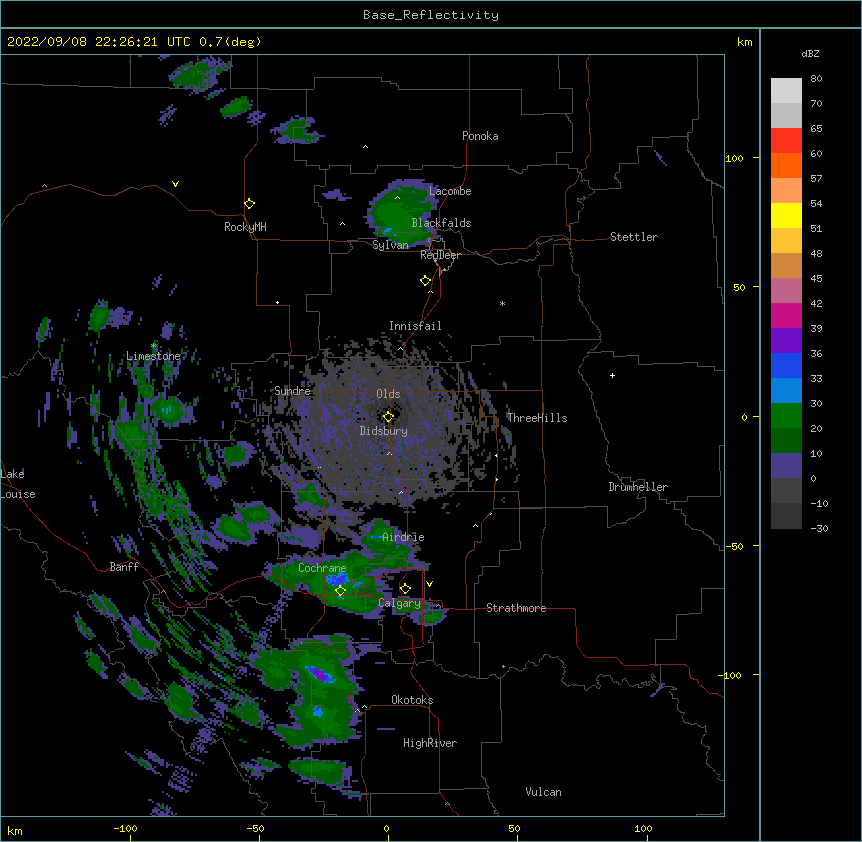Click the Drumheller label
Image resolution: width=862 pixels, height=842 pixels.
point(638,487)
